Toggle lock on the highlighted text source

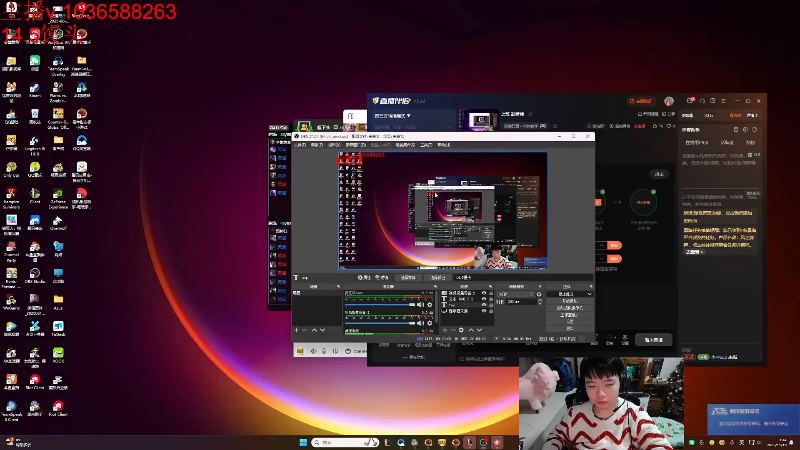[491, 305]
